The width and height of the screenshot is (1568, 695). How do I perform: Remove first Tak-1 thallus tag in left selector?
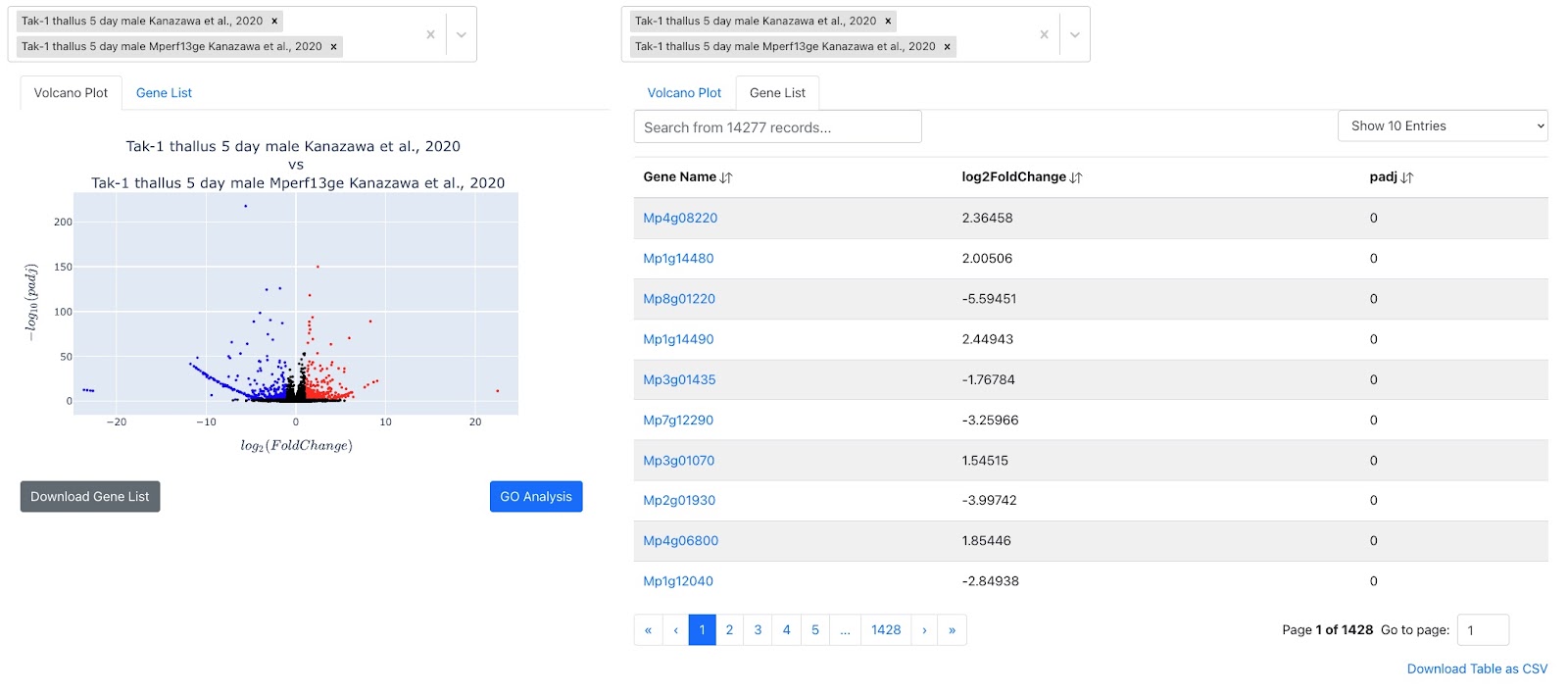pyautogui.click(x=274, y=21)
